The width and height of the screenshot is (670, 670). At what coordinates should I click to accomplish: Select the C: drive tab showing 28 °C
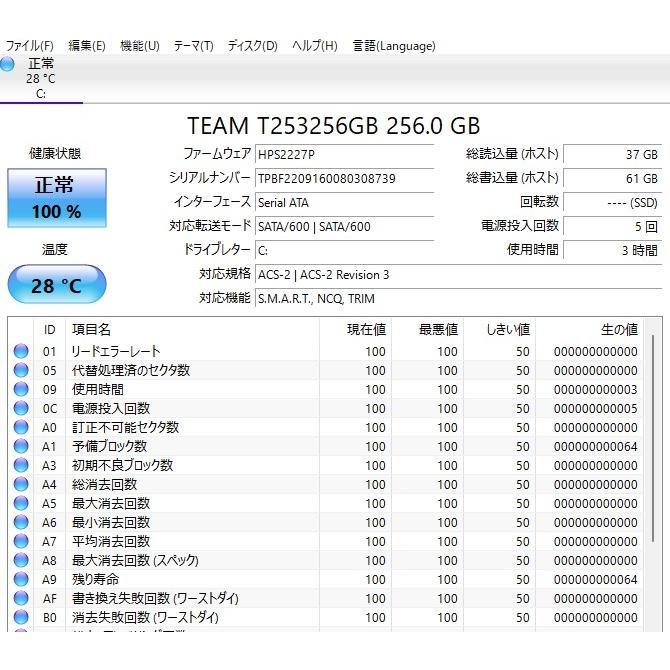pos(41,79)
